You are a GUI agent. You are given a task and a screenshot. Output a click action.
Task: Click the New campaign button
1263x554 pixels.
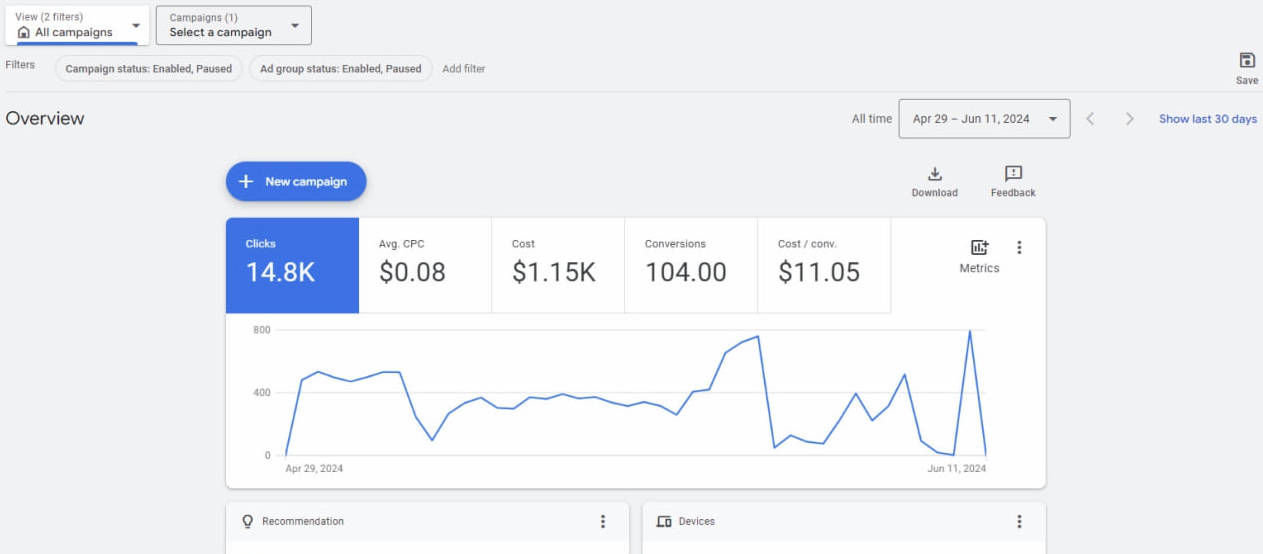click(x=295, y=182)
